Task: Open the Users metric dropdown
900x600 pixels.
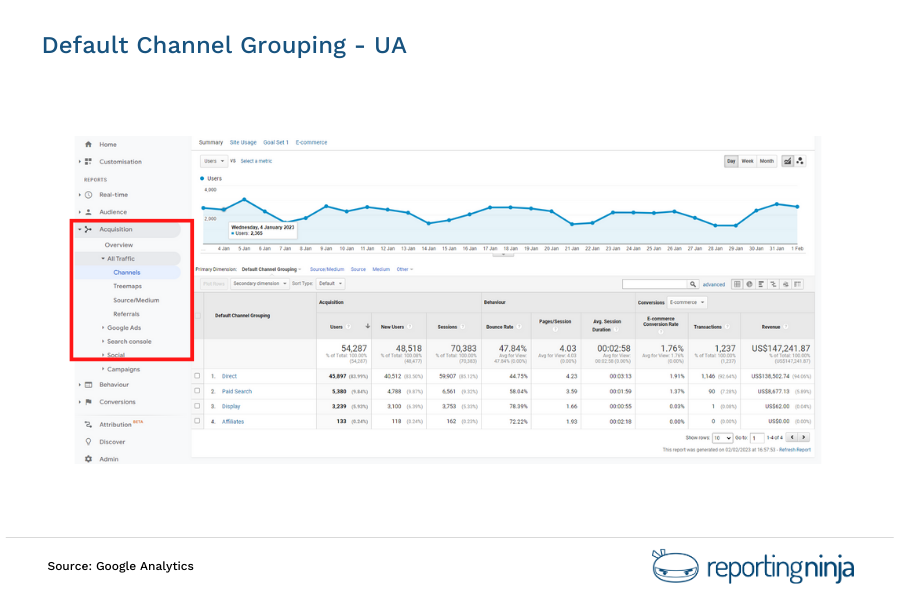Action: tap(214, 161)
